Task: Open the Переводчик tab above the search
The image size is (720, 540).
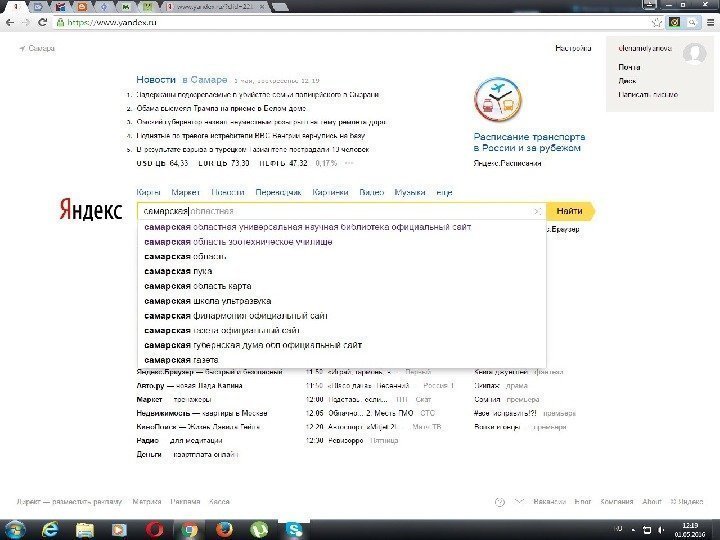Action: 278,192
